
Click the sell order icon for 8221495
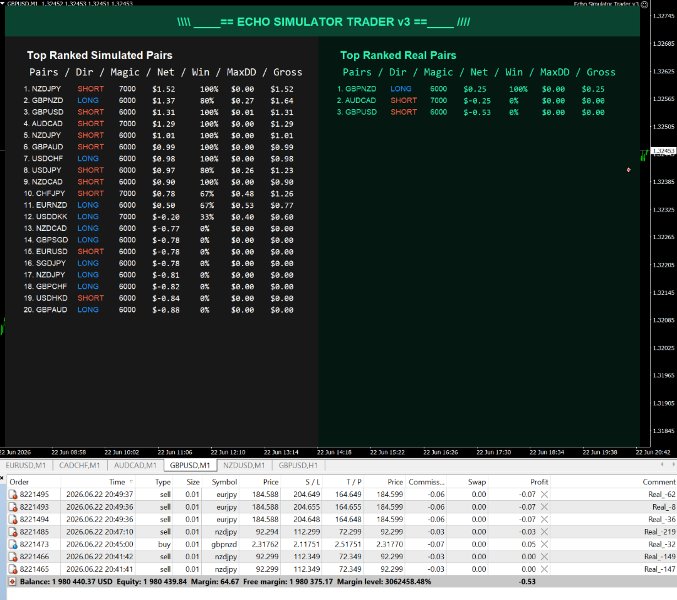tap(13, 495)
